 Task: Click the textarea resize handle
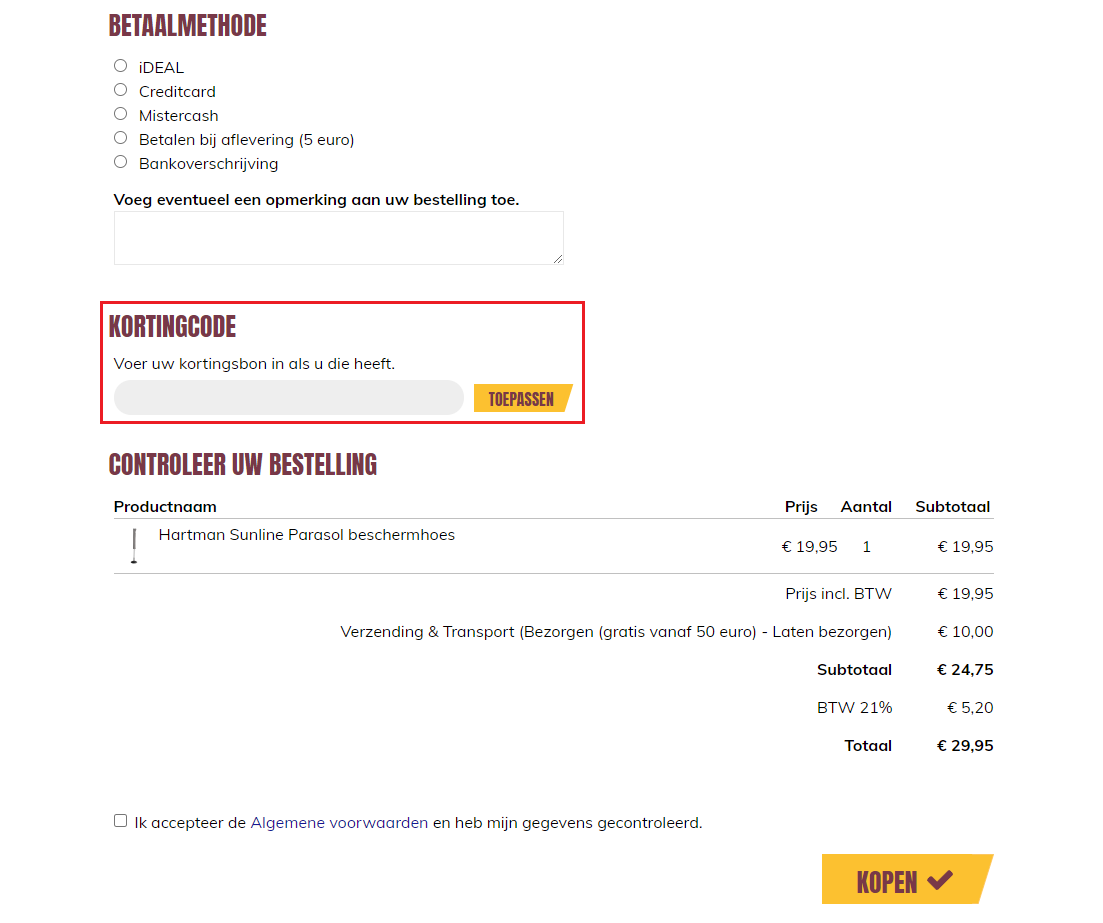pyautogui.click(x=558, y=259)
